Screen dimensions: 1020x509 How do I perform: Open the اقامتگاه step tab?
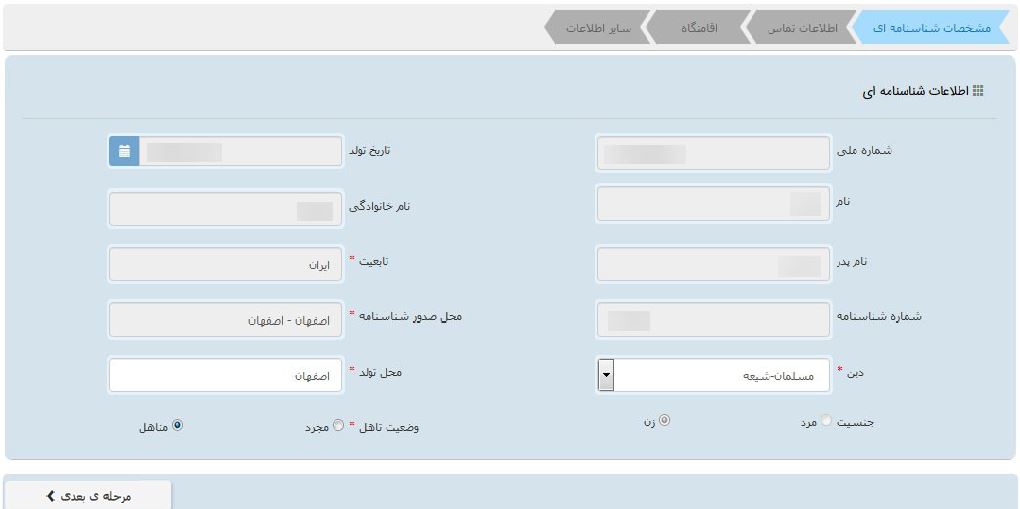tap(699, 28)
